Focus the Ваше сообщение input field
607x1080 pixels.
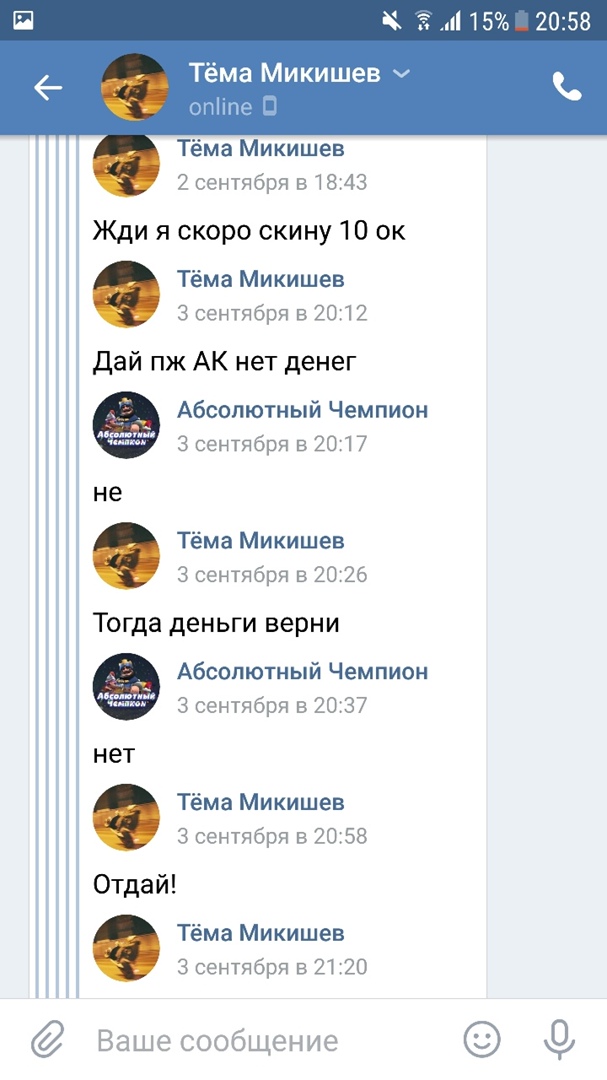pyautogui.click(x=260, y=1041)
